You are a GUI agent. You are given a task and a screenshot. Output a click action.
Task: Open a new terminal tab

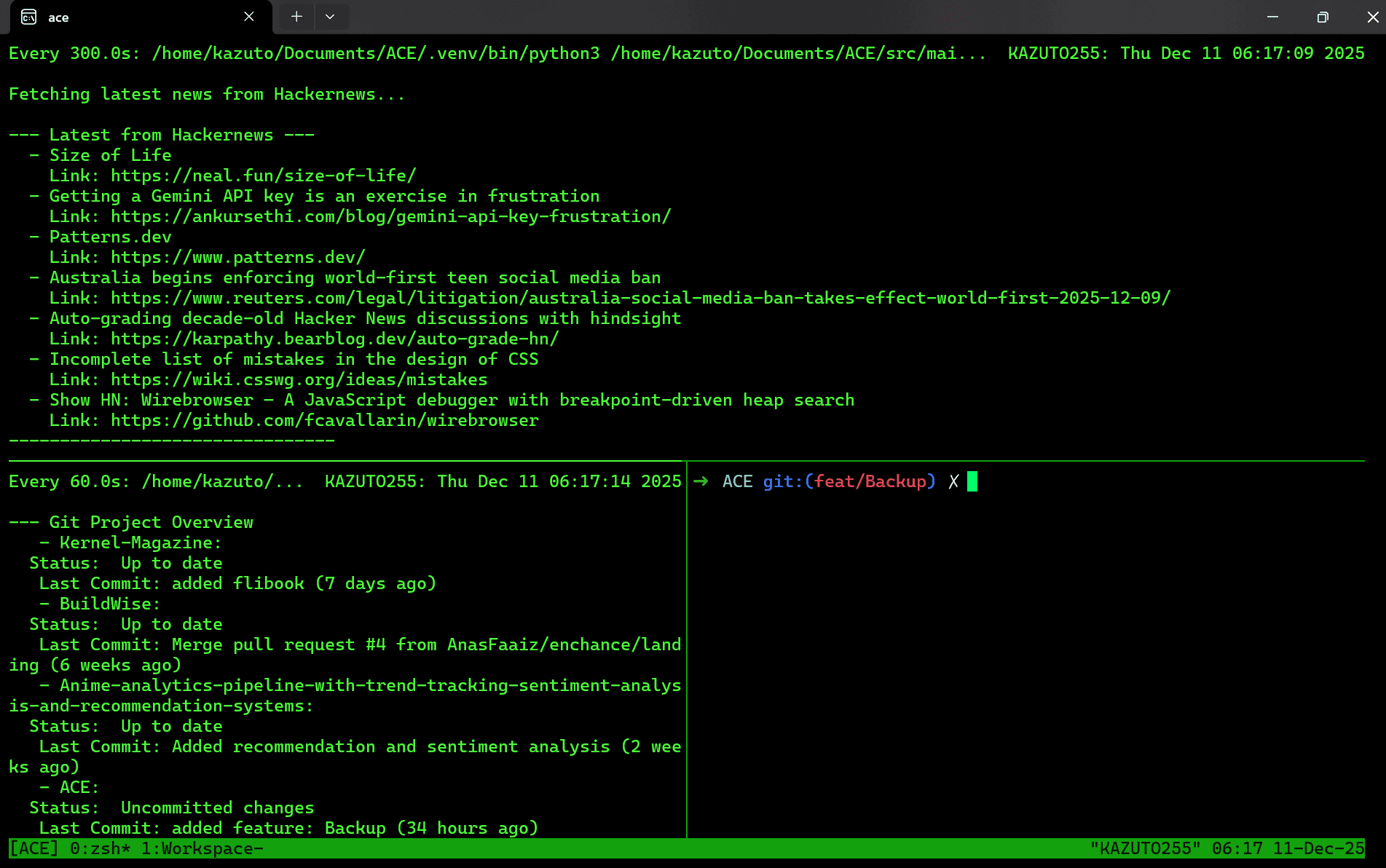[x=296, y=17]
